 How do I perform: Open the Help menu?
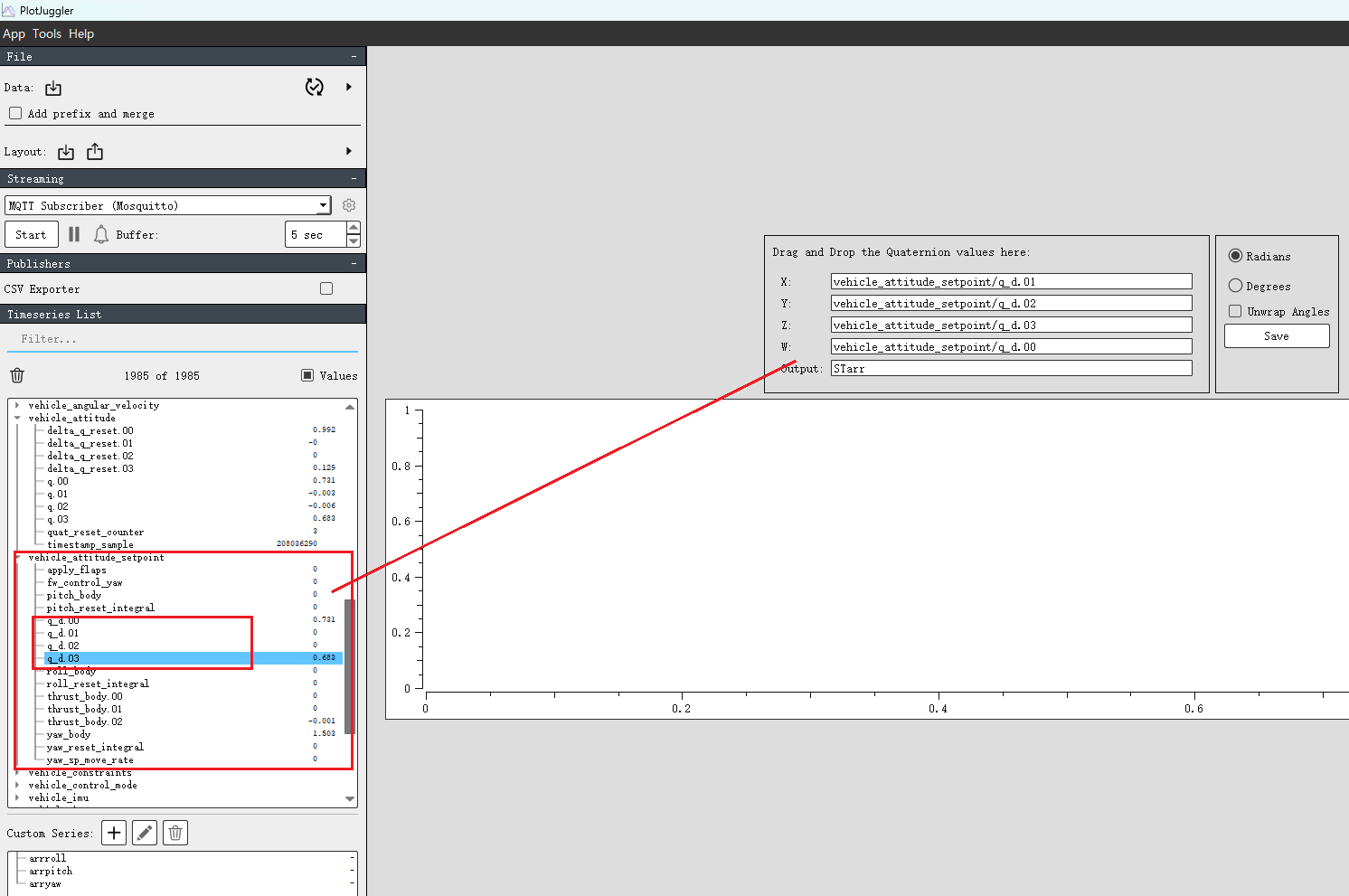coord(81,33)
